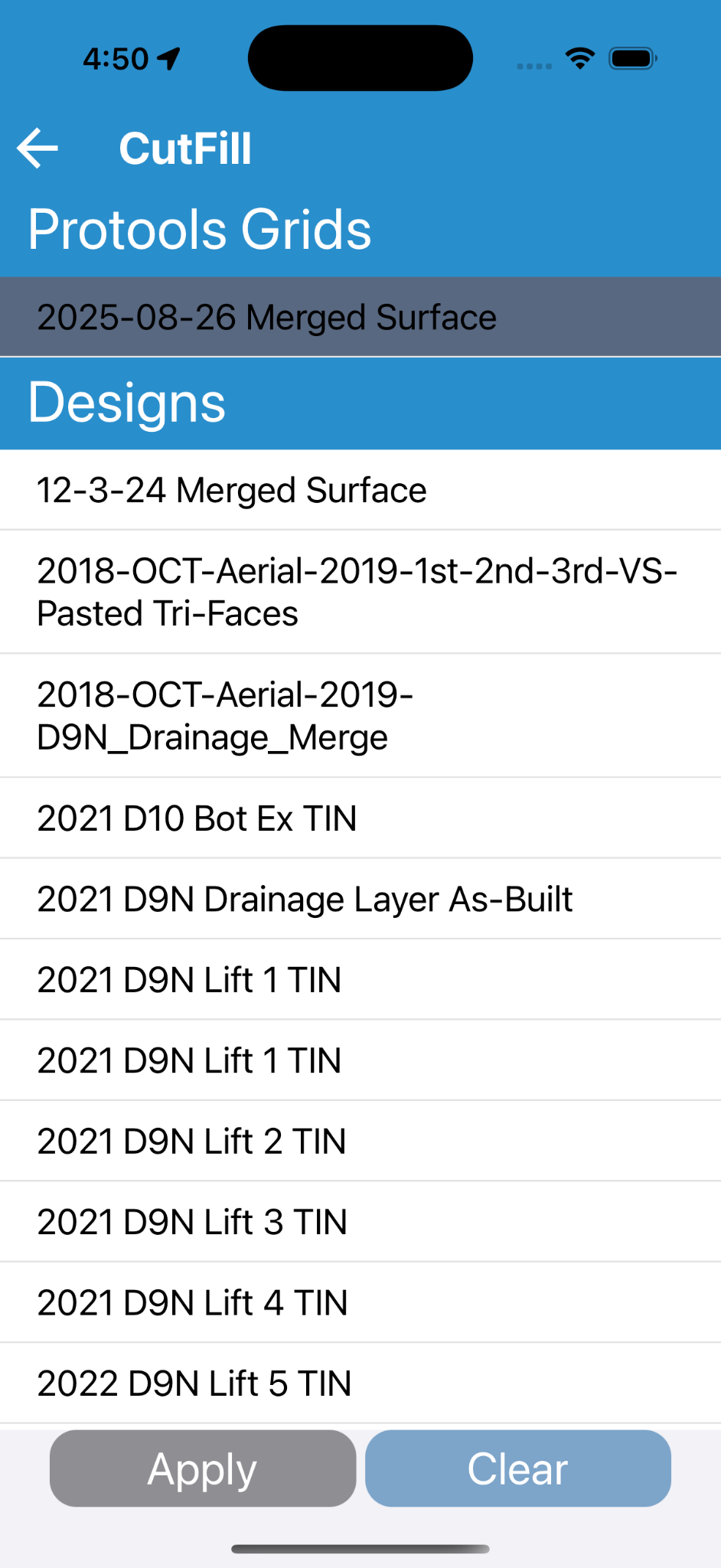Select the first 2021 D9N Lift 1 TIN
Viewport: 721px width, 1568px height.
click(x=360, y=980)
